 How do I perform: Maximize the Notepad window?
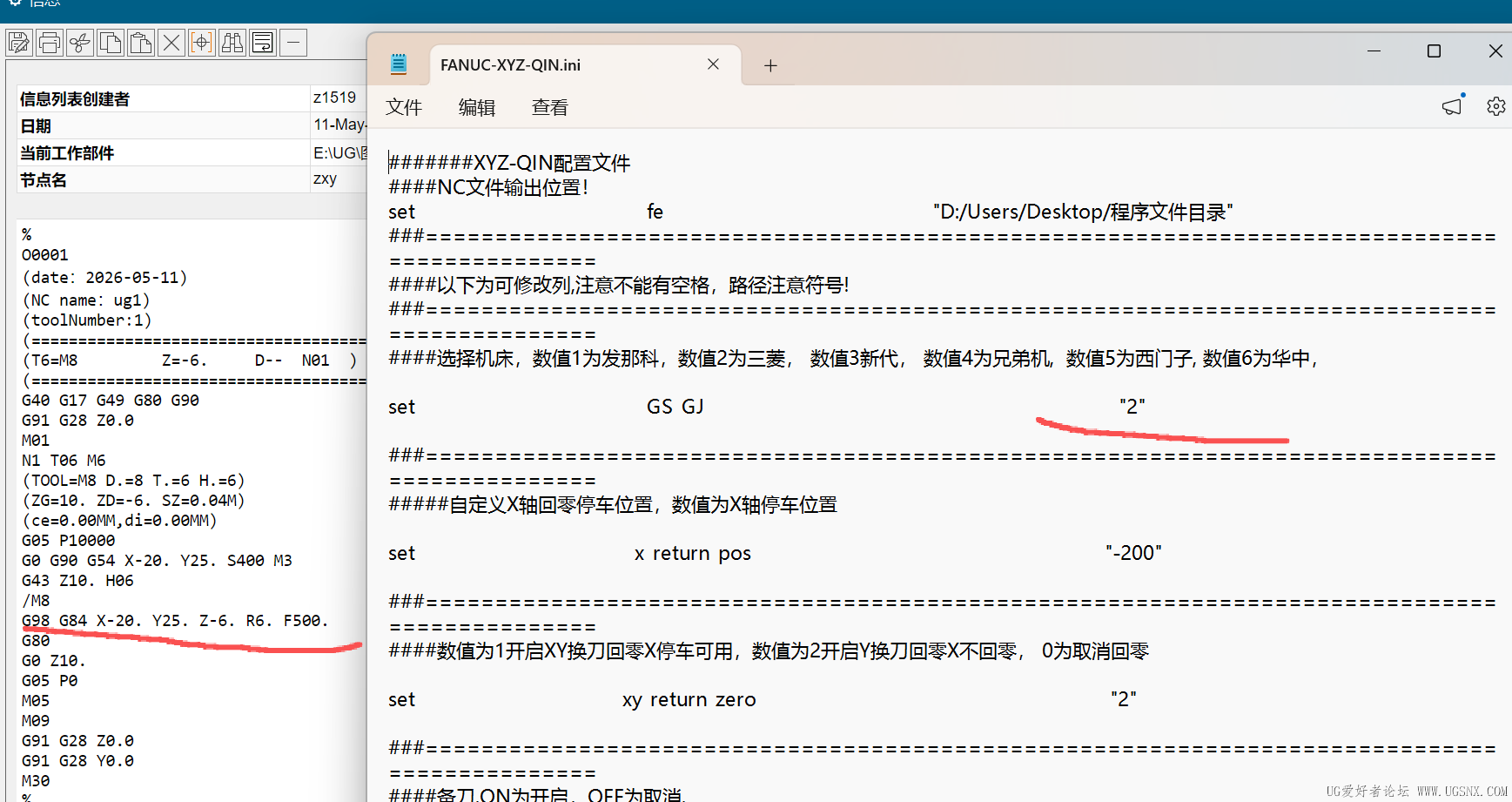1435,51
